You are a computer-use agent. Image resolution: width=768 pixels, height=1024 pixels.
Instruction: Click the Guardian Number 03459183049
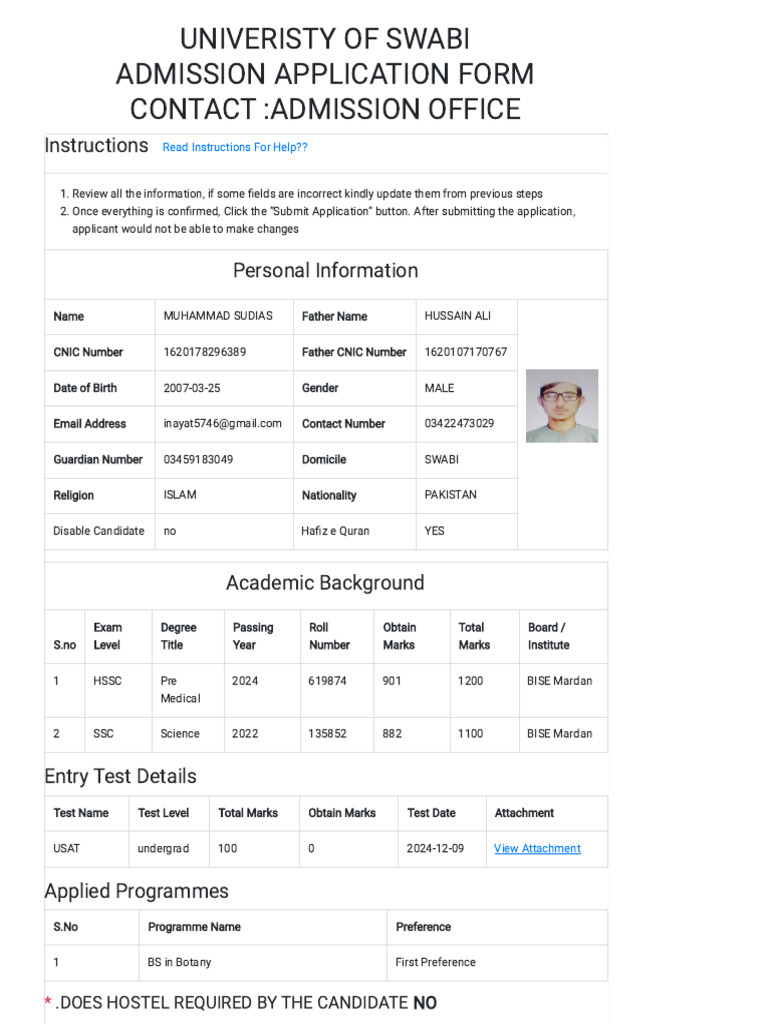coord(198,459)
